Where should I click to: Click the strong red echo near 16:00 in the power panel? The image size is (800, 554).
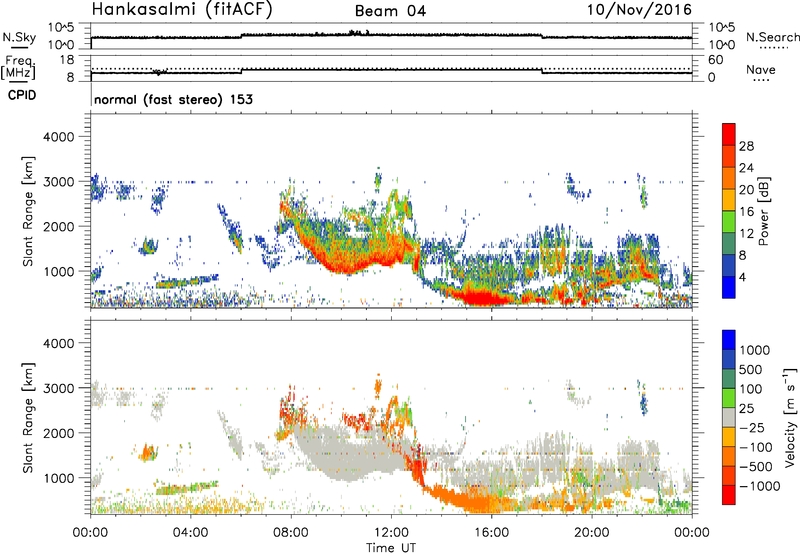[x=482, y=297]
